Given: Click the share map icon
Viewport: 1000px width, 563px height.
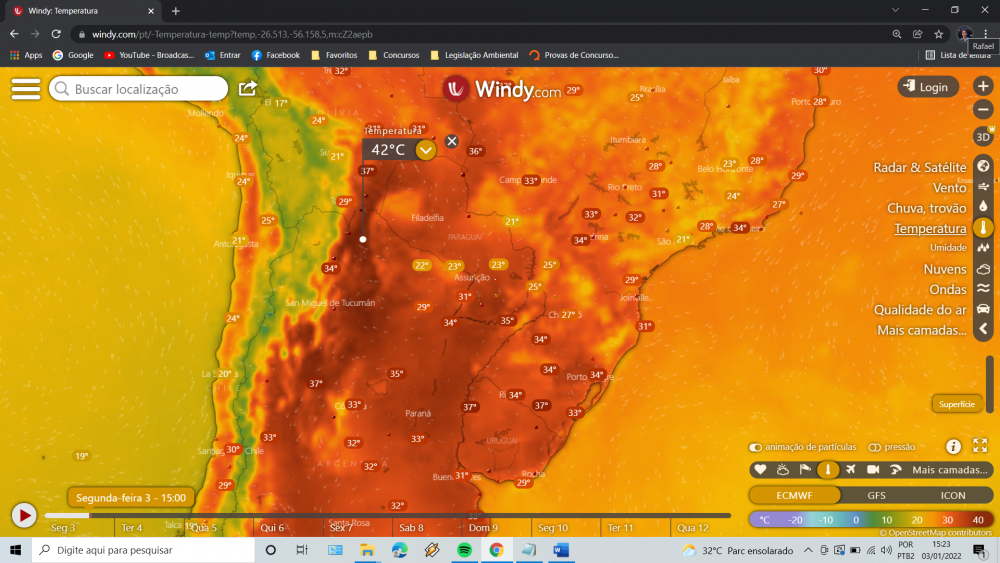Looking at the screenshot, I should point(247,89).
